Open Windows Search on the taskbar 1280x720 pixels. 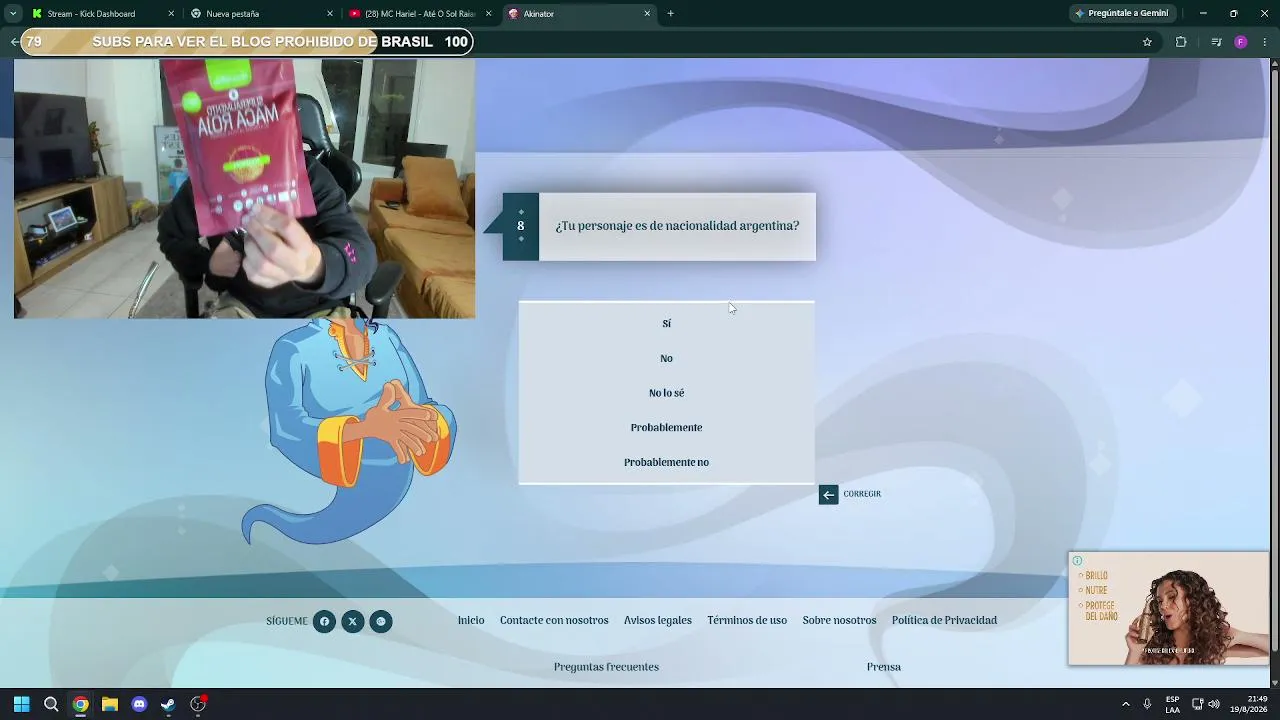click(51, 704)
